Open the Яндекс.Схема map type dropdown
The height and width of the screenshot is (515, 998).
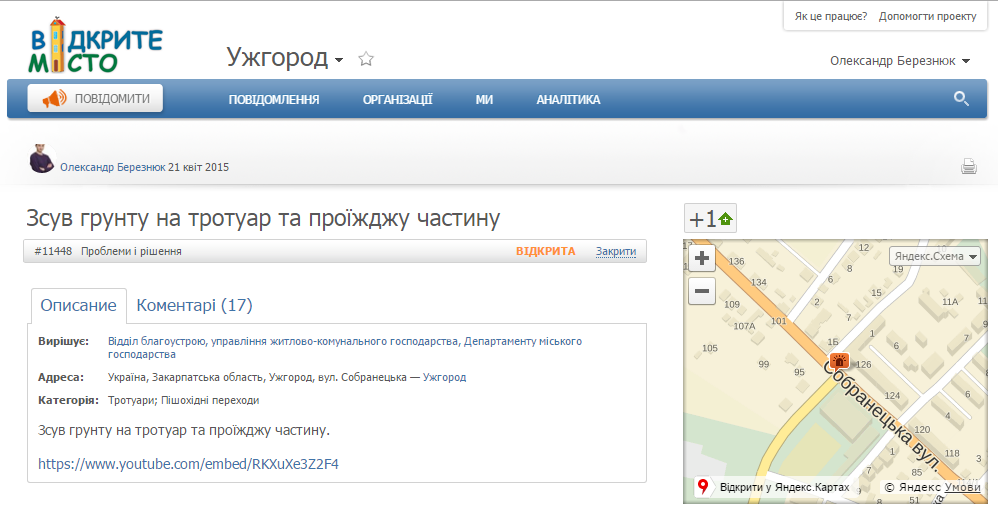pyautogui.click(x=935, y=256)
